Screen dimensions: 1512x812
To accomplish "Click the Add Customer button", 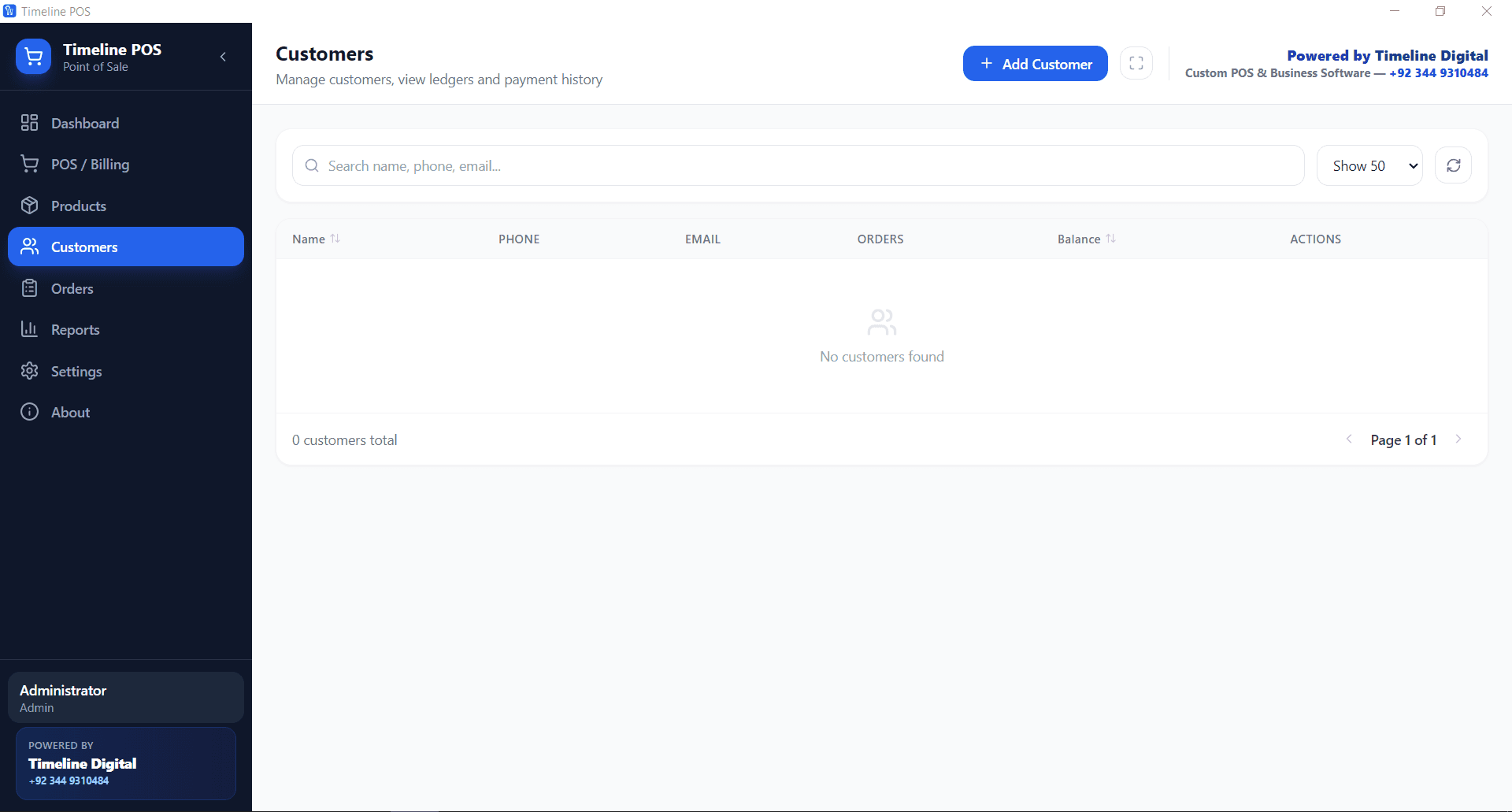I will (x=1035, y=63).
